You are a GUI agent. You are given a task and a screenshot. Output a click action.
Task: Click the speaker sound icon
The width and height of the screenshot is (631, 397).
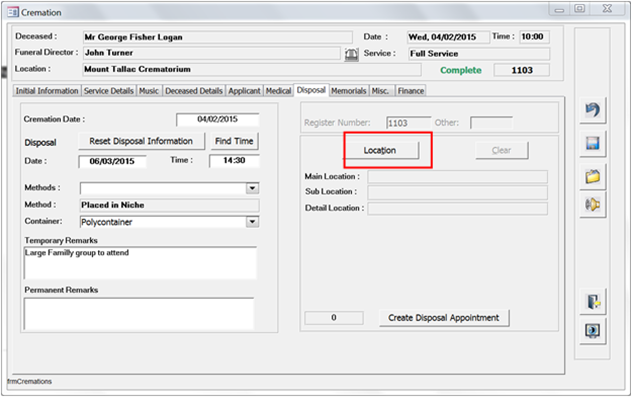point(592,205)
